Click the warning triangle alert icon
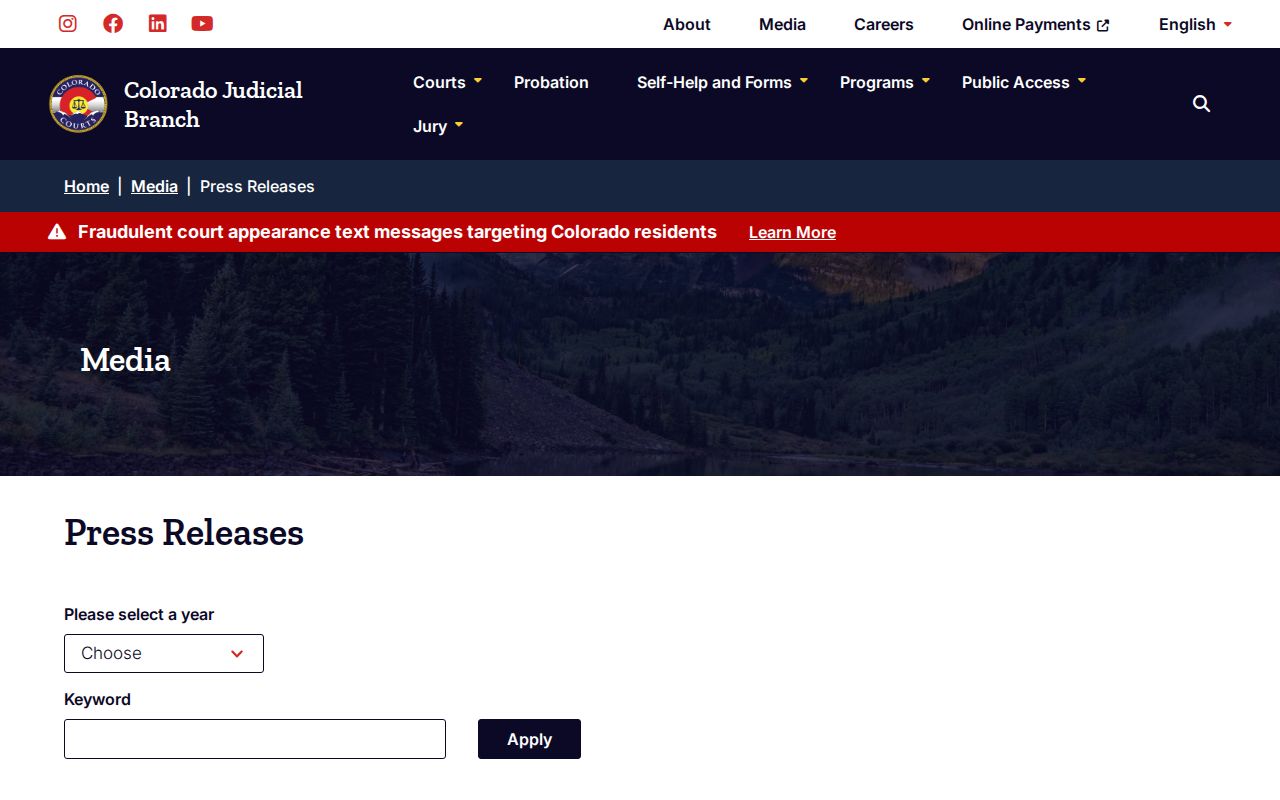The width and height of the screenshot is (1280, 800). 57,232
